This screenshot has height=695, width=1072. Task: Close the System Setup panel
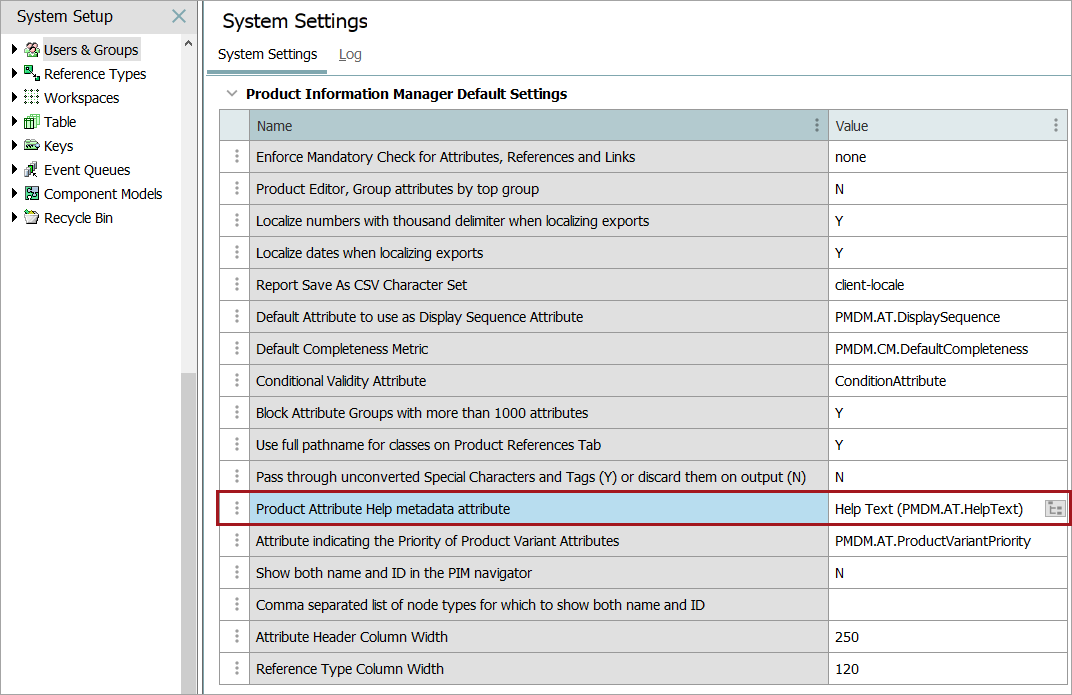[179, 17]
